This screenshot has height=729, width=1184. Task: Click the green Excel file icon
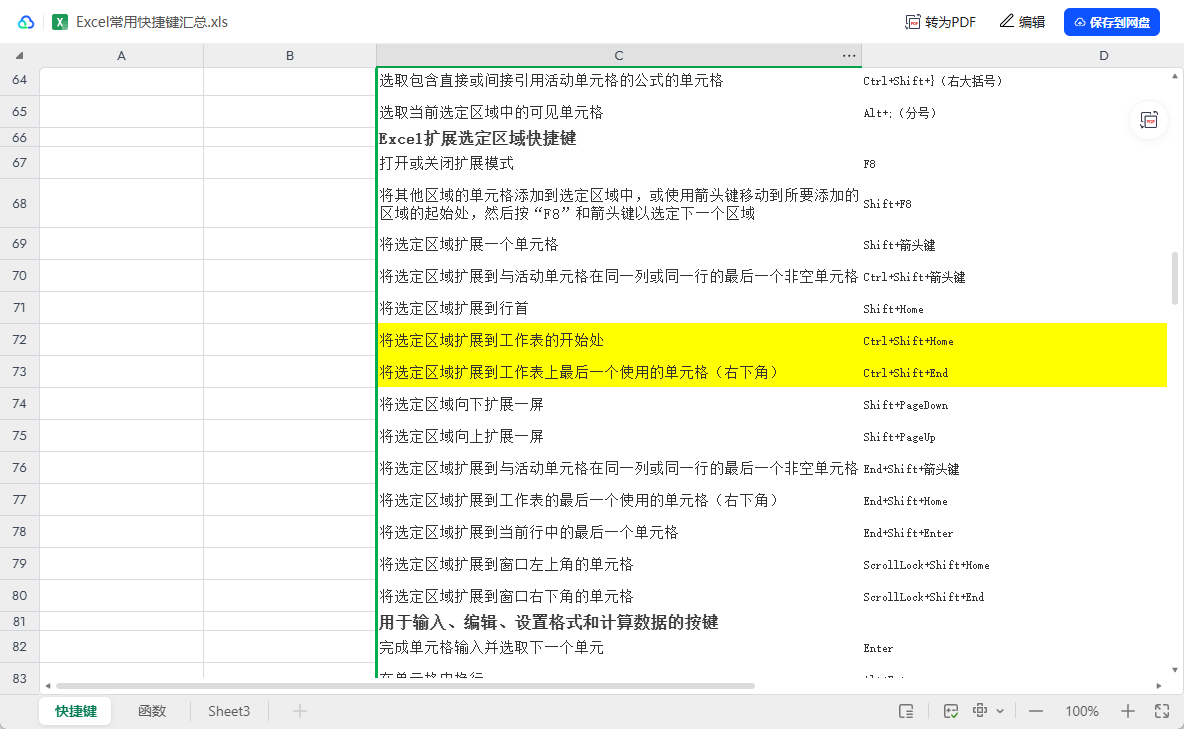point(60,22)
